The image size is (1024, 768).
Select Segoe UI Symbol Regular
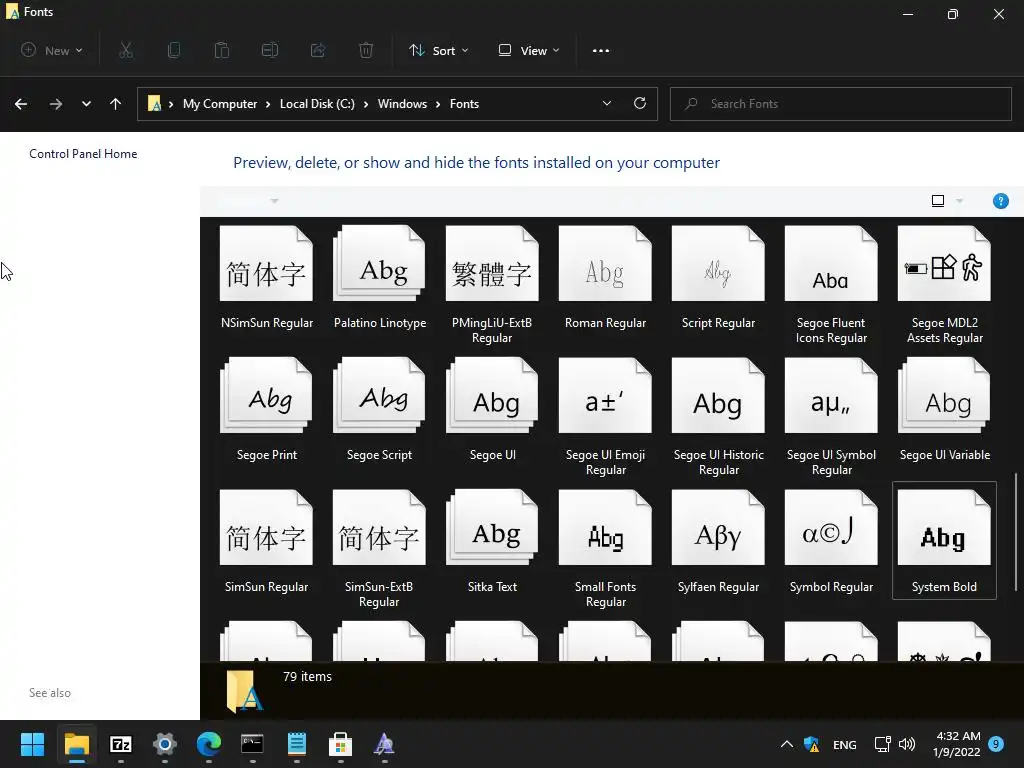(x=831, y=417)
